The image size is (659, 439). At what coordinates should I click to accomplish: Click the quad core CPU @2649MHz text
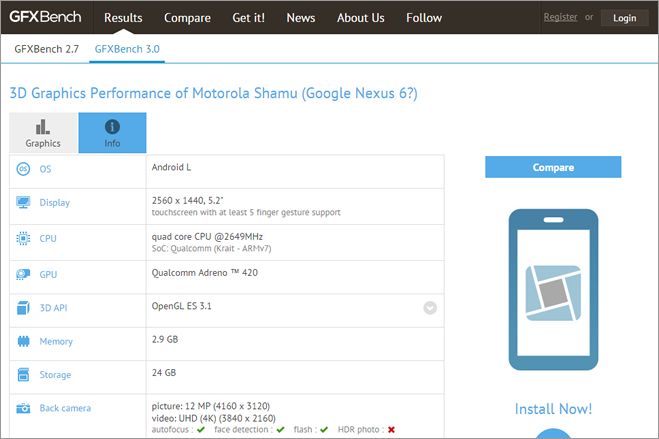pos(207,237)
